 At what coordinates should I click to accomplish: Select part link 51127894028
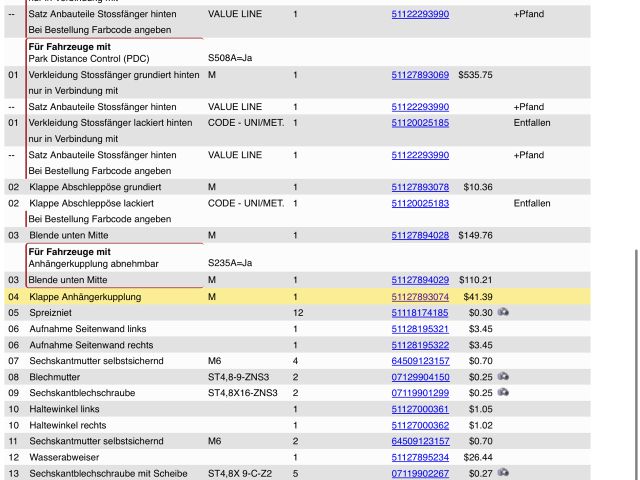420,235
